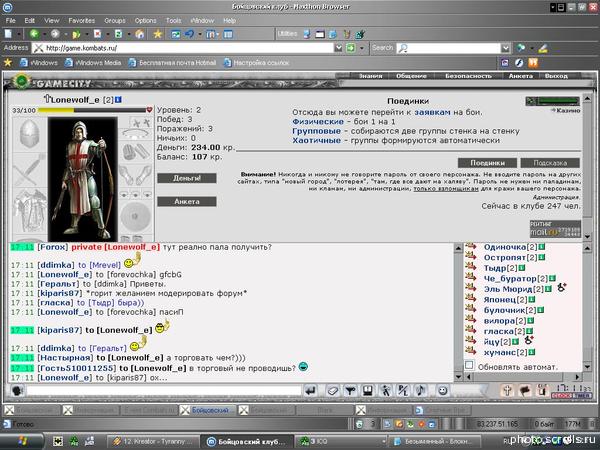Image resolution: width=600 pixels, height=450 pixels.
Task: Open the Groups menu
Action: click(x=114, y=21)
